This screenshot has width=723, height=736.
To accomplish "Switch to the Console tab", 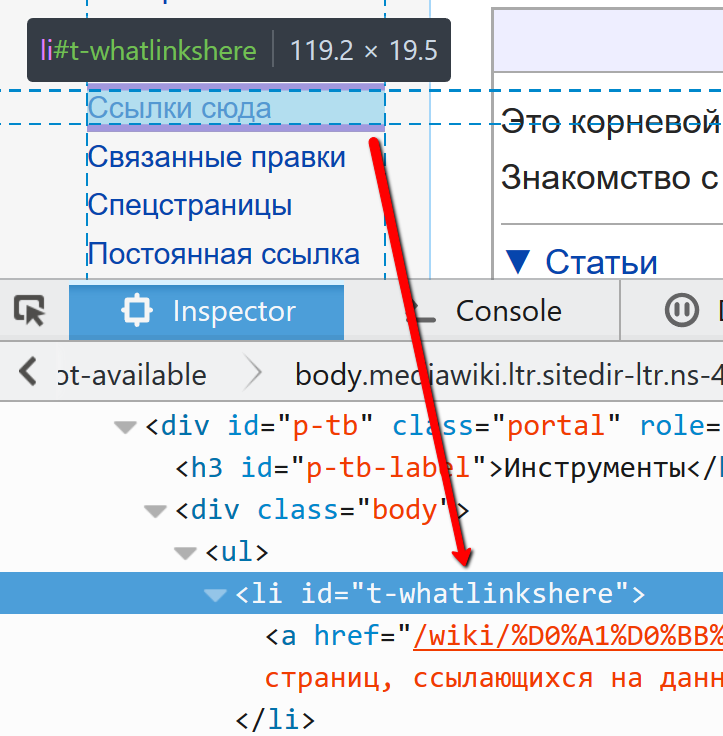I will tap(484, 311).
